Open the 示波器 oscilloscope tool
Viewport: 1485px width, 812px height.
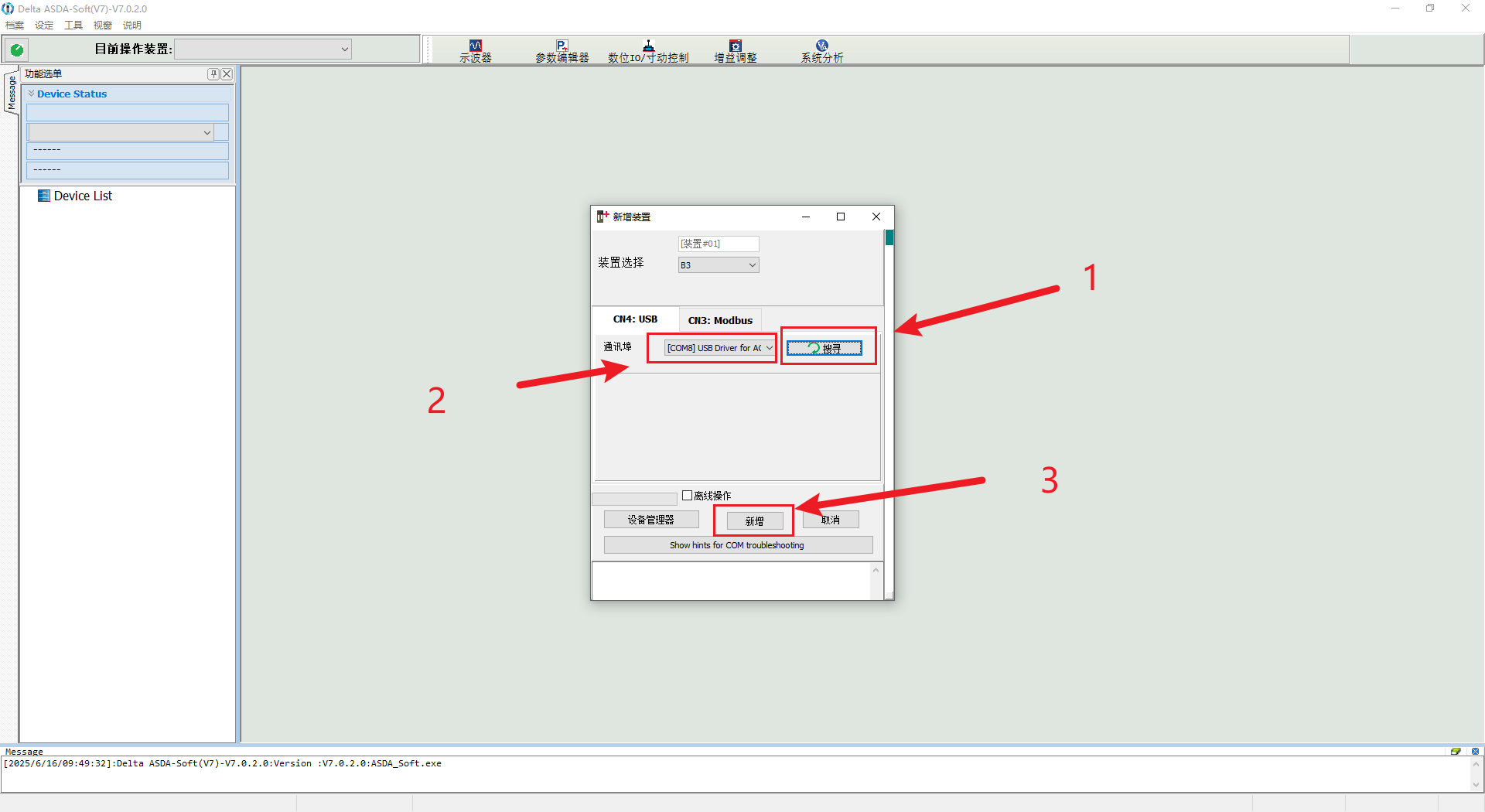pyautogui.click(x=475, y=51)
